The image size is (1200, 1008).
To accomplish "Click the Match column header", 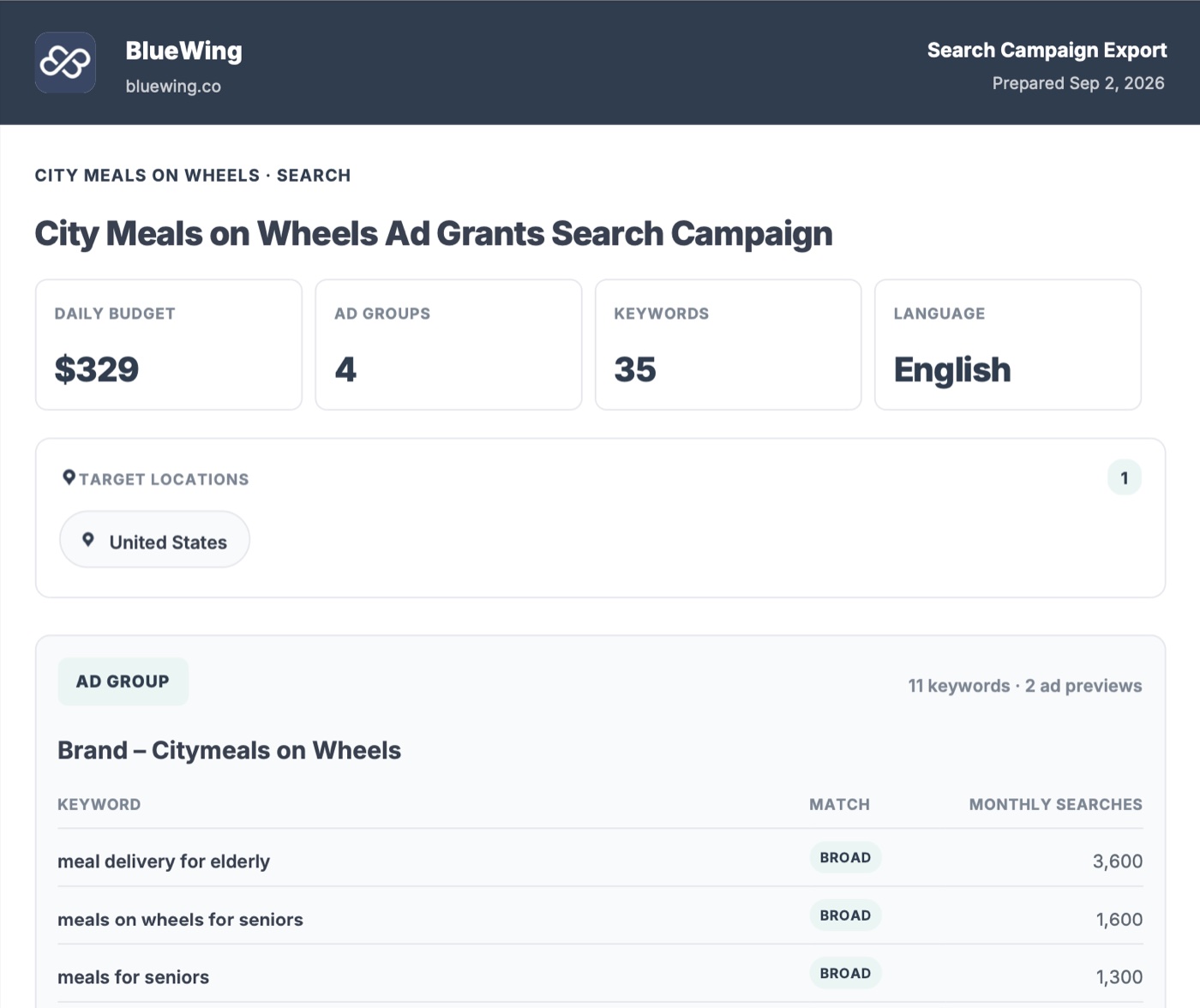I will [x=840, y=805].
